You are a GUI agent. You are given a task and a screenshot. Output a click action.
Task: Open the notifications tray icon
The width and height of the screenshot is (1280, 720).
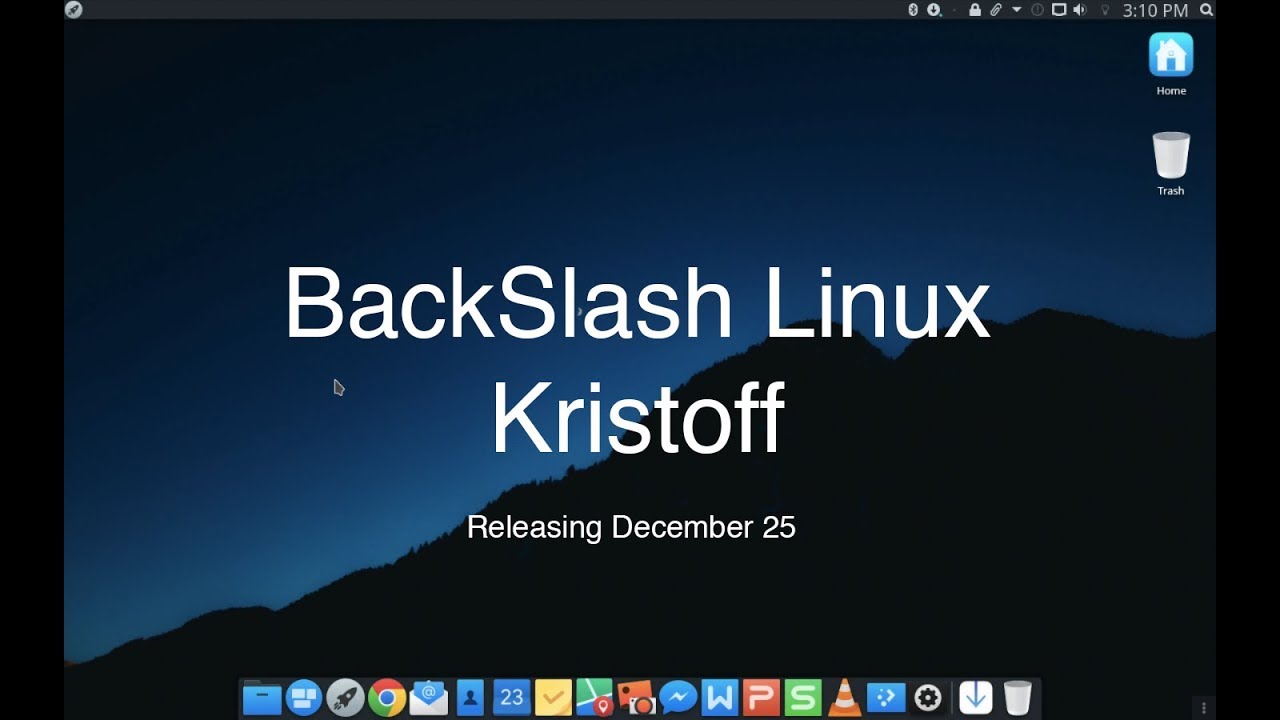coord(1037,10)
